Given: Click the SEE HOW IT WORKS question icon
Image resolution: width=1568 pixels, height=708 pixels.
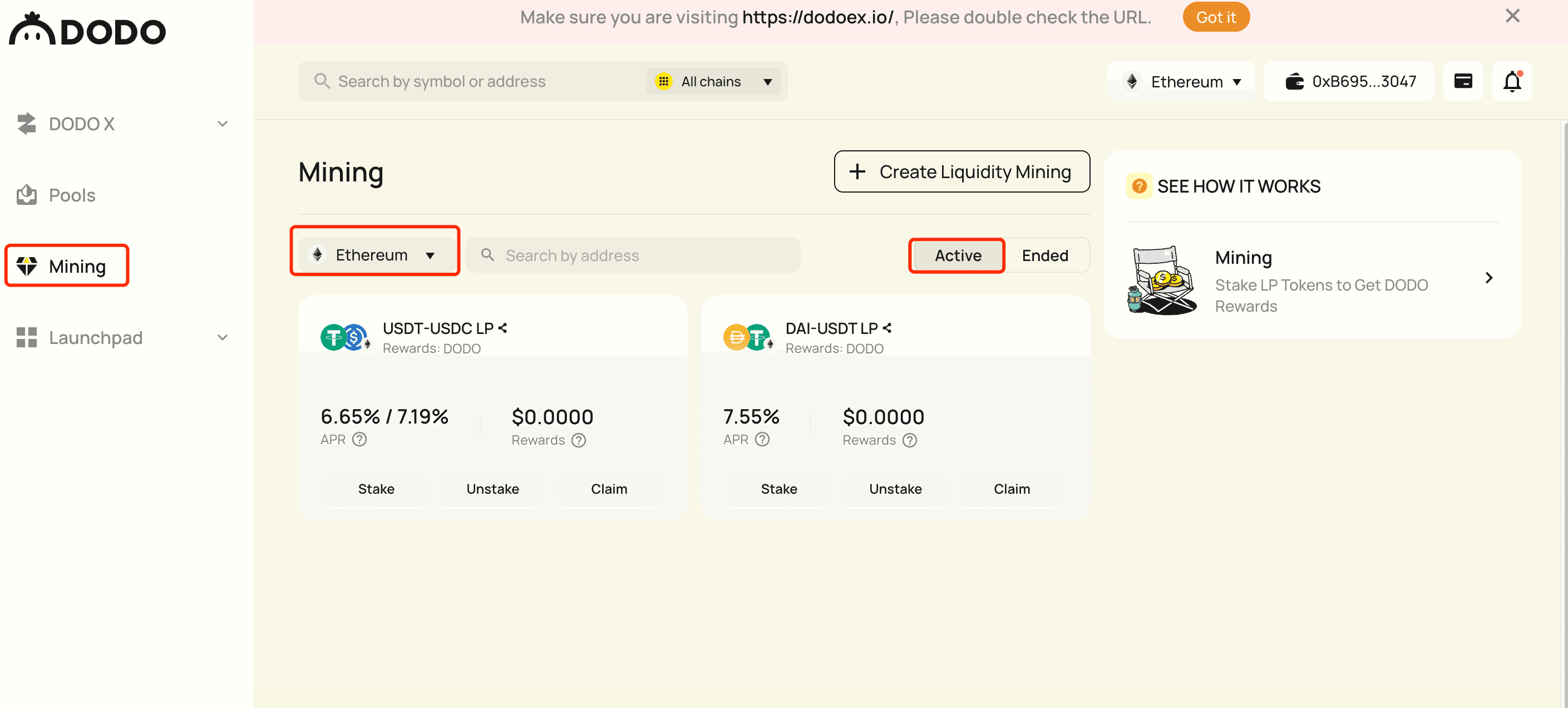Looking at the screenshot, I should [x=1139, y=186].
